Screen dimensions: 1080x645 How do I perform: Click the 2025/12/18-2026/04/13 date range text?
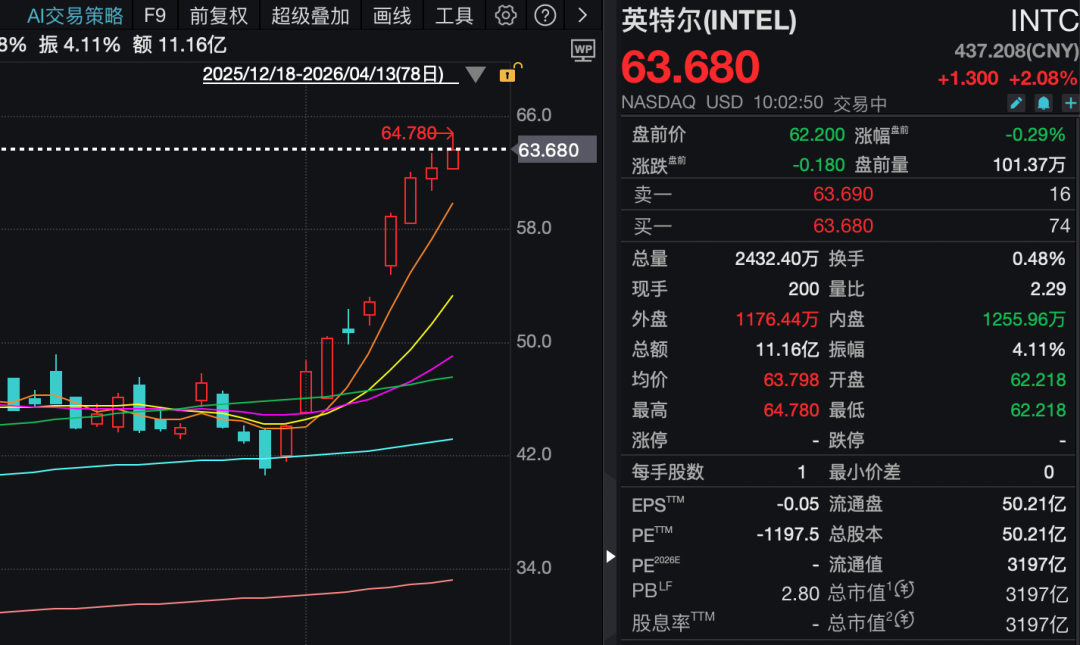click(323, 74)
